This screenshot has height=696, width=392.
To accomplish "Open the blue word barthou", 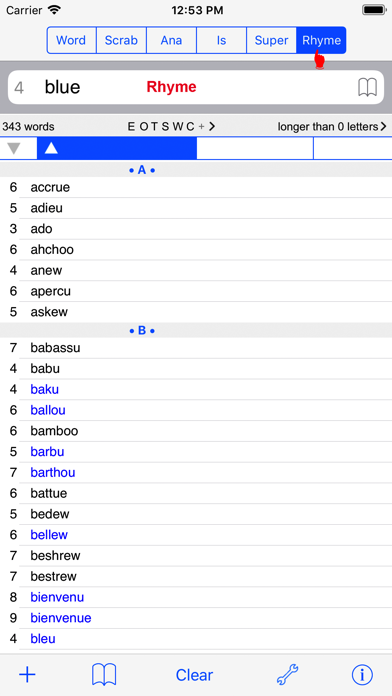I will point(53,473).
